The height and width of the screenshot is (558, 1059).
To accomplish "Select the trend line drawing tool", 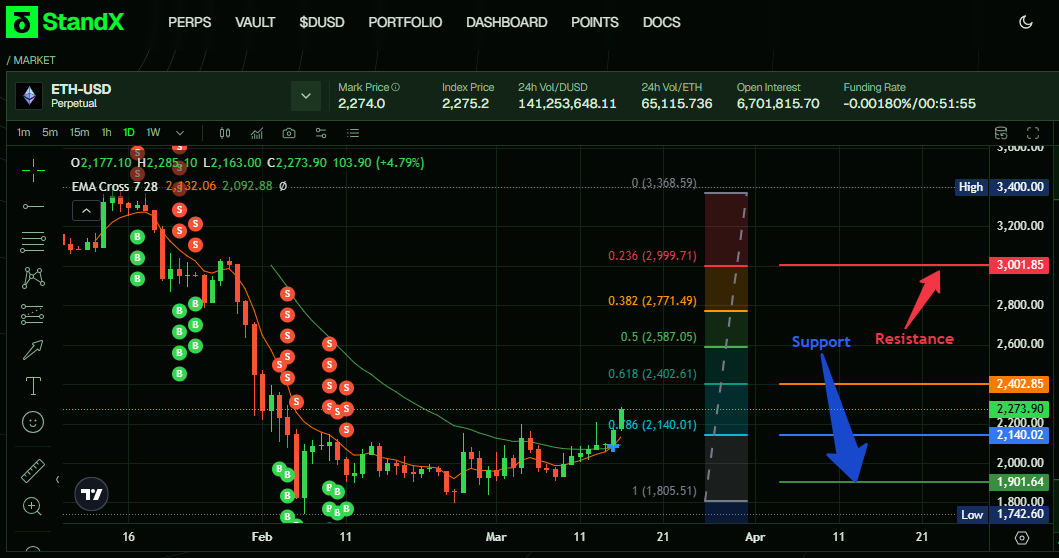I will (x=33, y=206).
